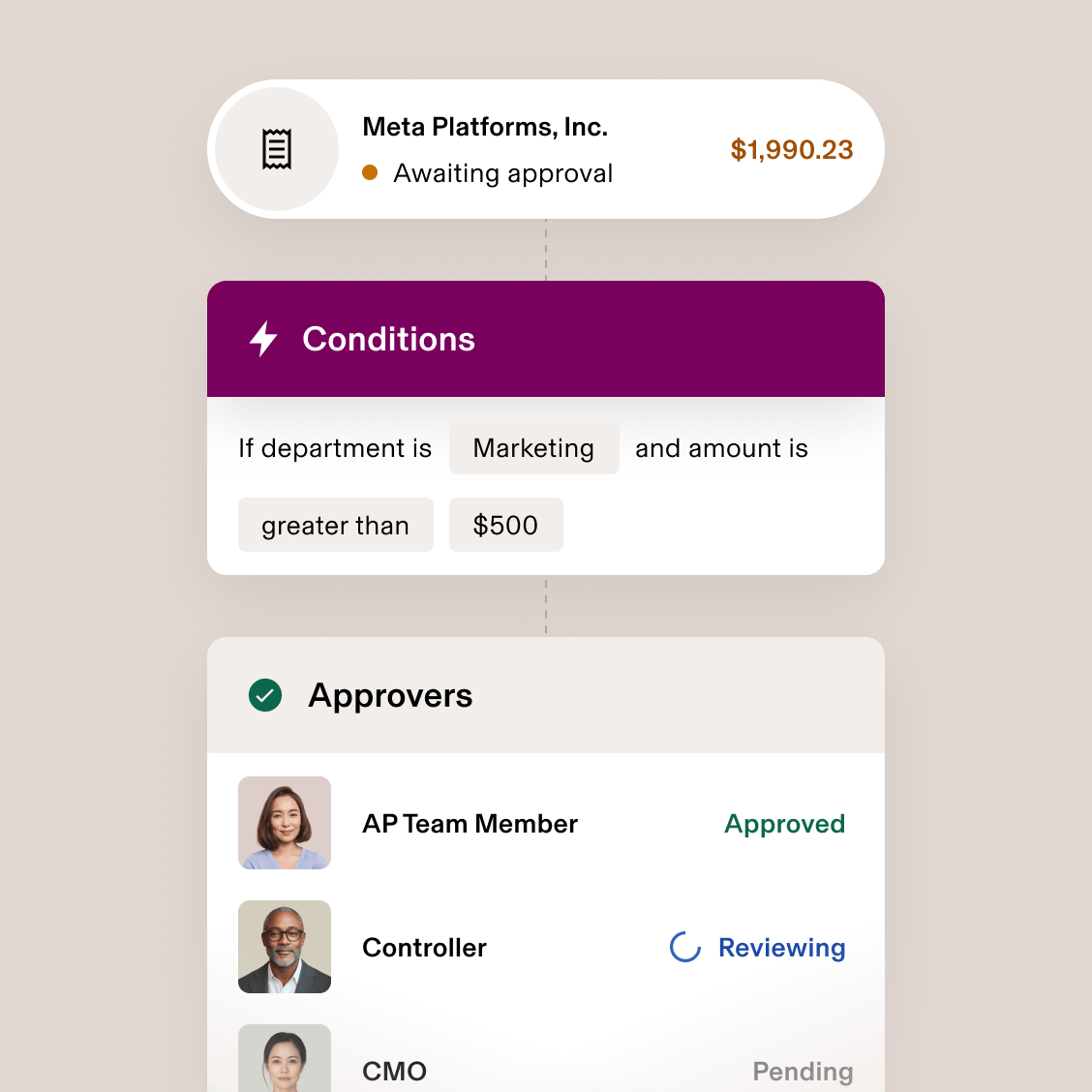
Task: Click the green checkmark icon on Approvers header
Action: pos(264,695)
